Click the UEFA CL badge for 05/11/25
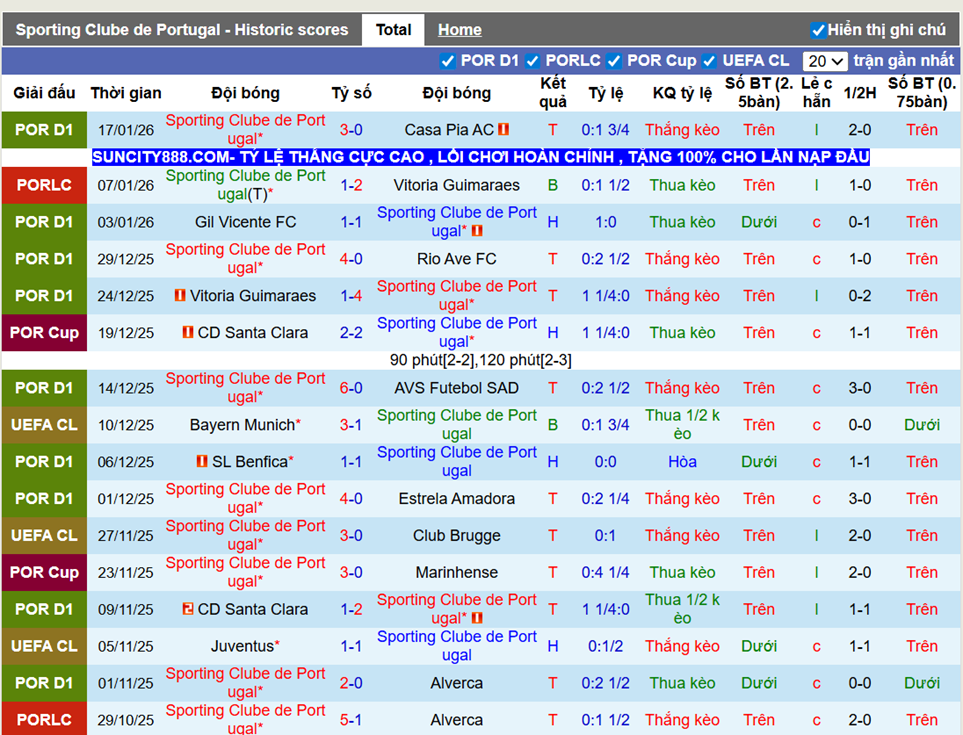The height and width of the screenshot is (735, 963). point(44,645)
